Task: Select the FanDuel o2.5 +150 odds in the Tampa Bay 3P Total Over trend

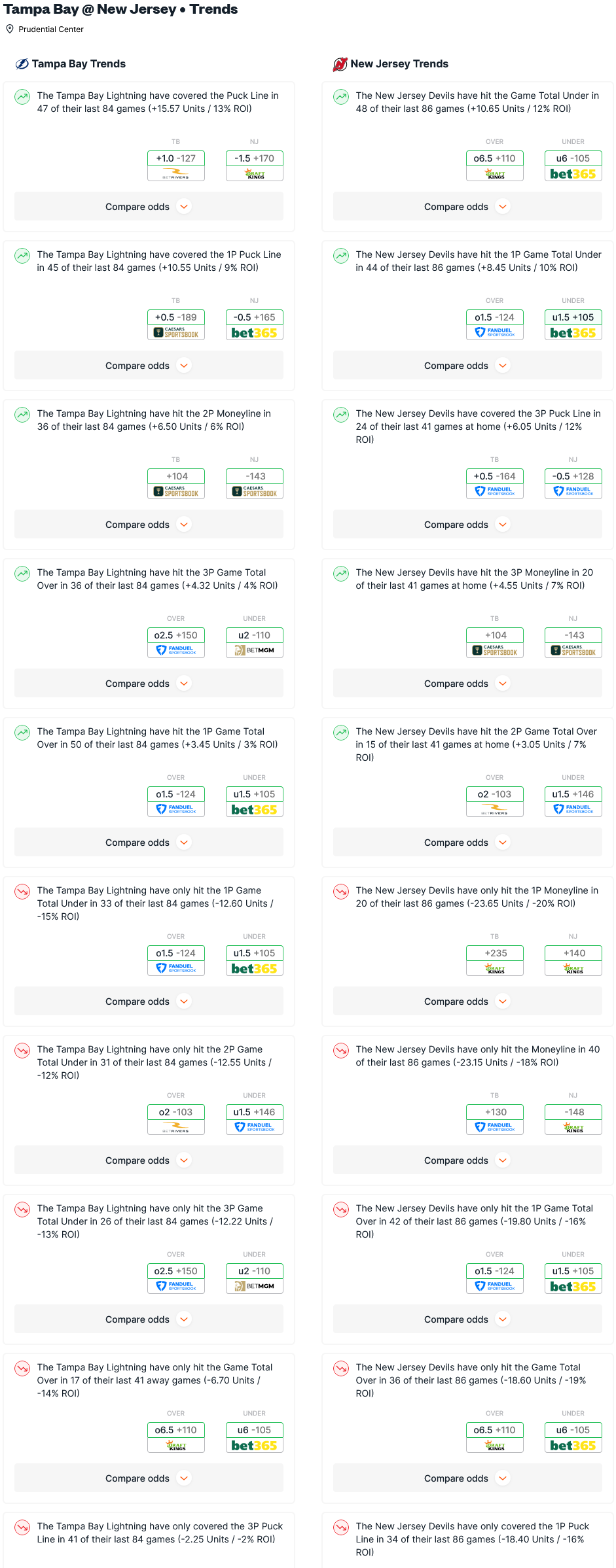Action: pyautogui.click(x=176, y=642)
